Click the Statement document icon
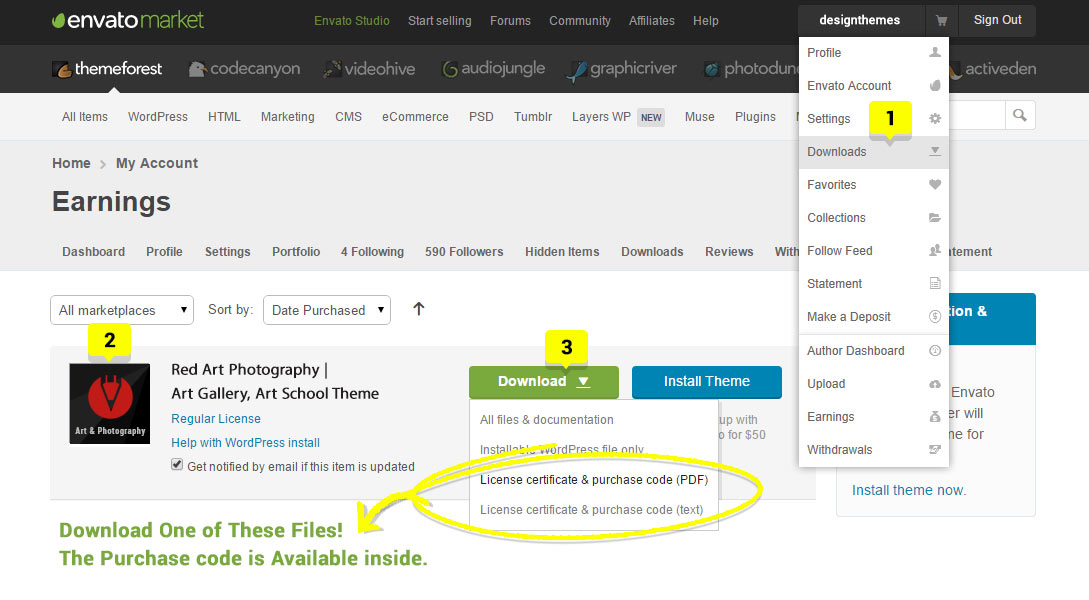Screen dimensions: 1089x600 coord(934,284)
